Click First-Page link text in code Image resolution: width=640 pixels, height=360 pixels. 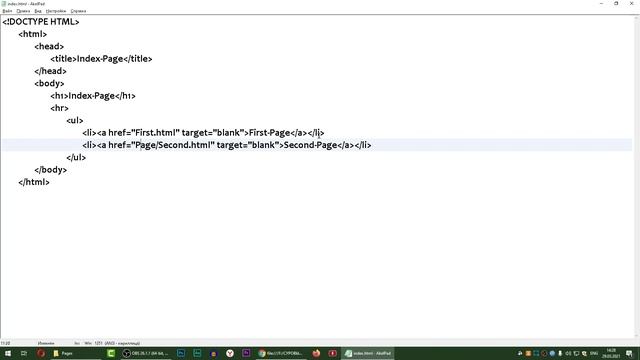pos(269,133)
